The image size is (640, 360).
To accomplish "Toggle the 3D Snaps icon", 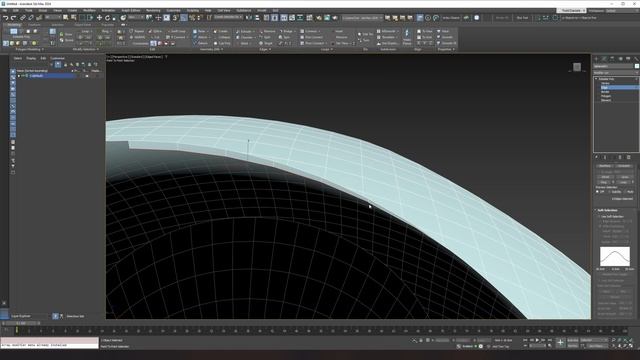I will tap(176, 18).
